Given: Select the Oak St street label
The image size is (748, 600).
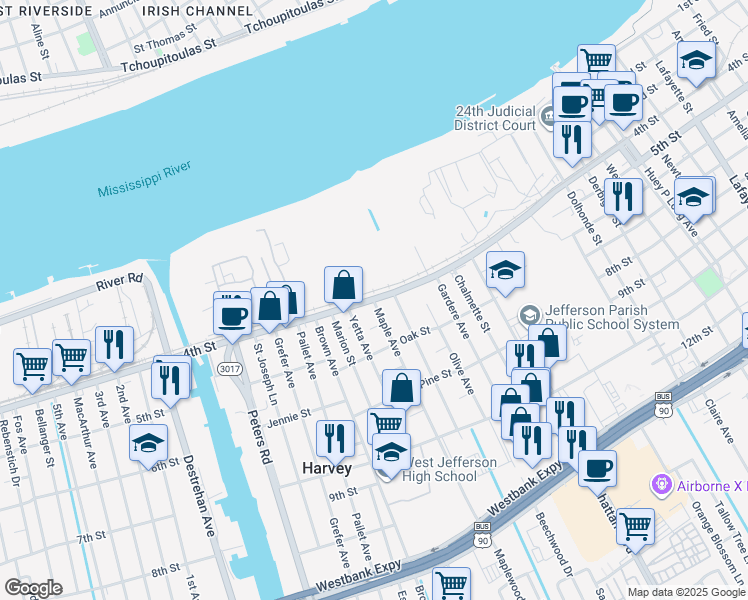Looking at the screenshot, I should pos(415,335).
